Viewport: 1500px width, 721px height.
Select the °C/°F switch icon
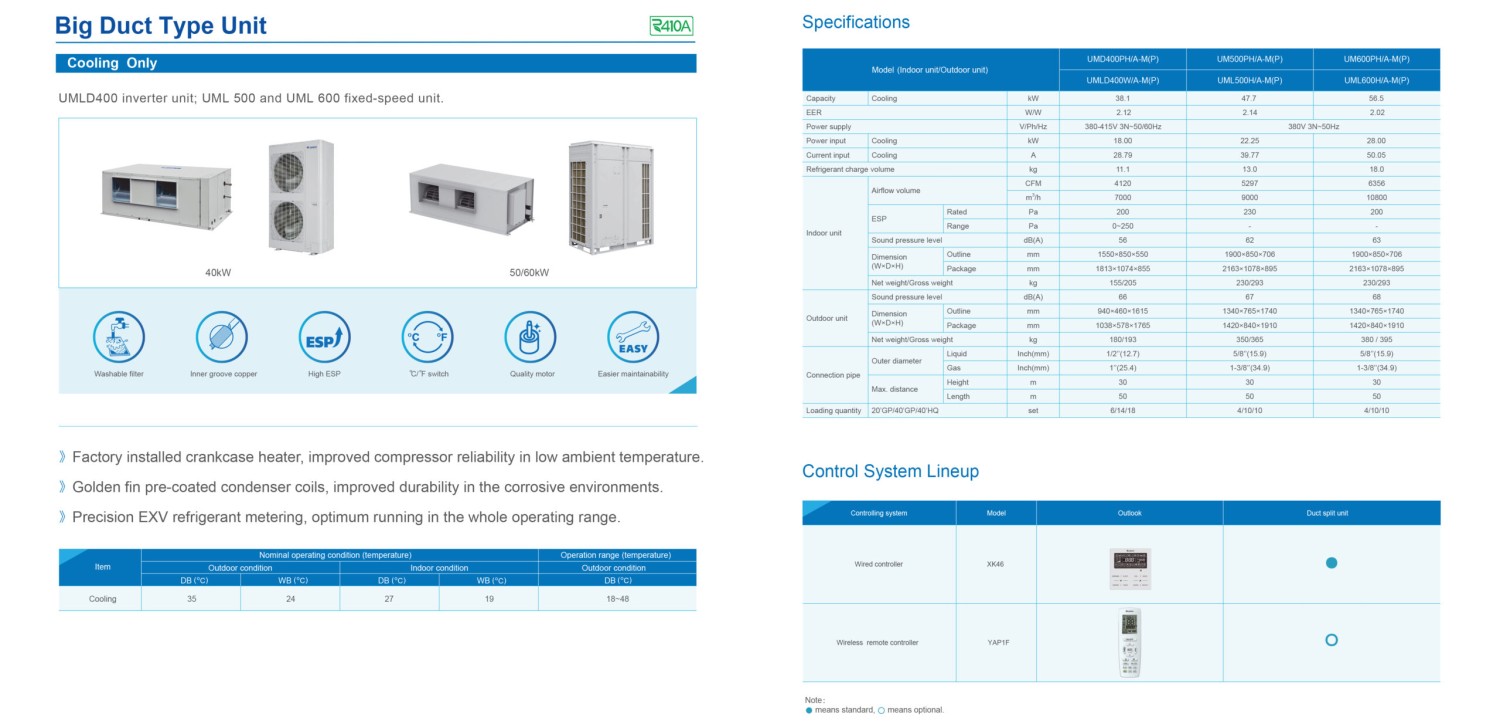427,336
